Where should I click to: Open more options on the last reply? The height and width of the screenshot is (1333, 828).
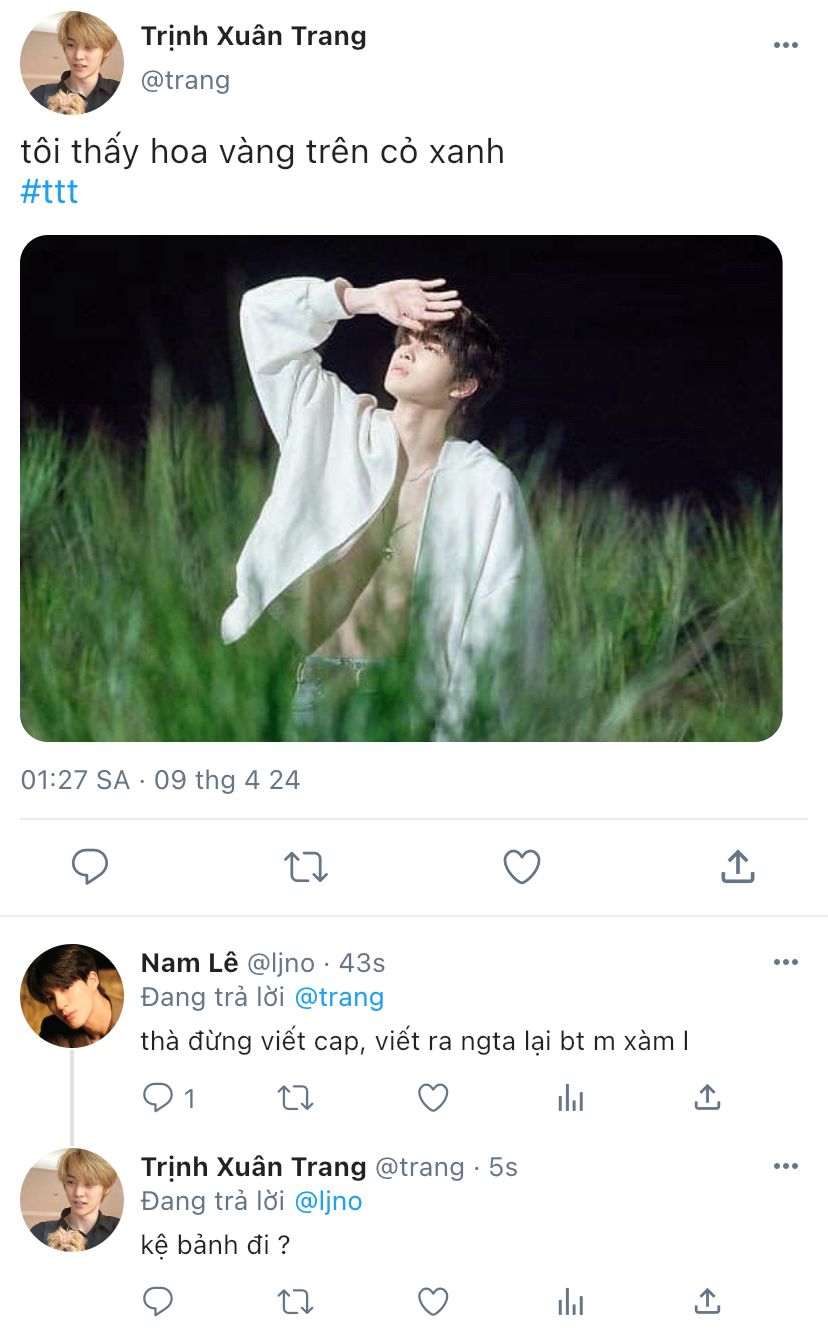click(x=786, y=1166)
